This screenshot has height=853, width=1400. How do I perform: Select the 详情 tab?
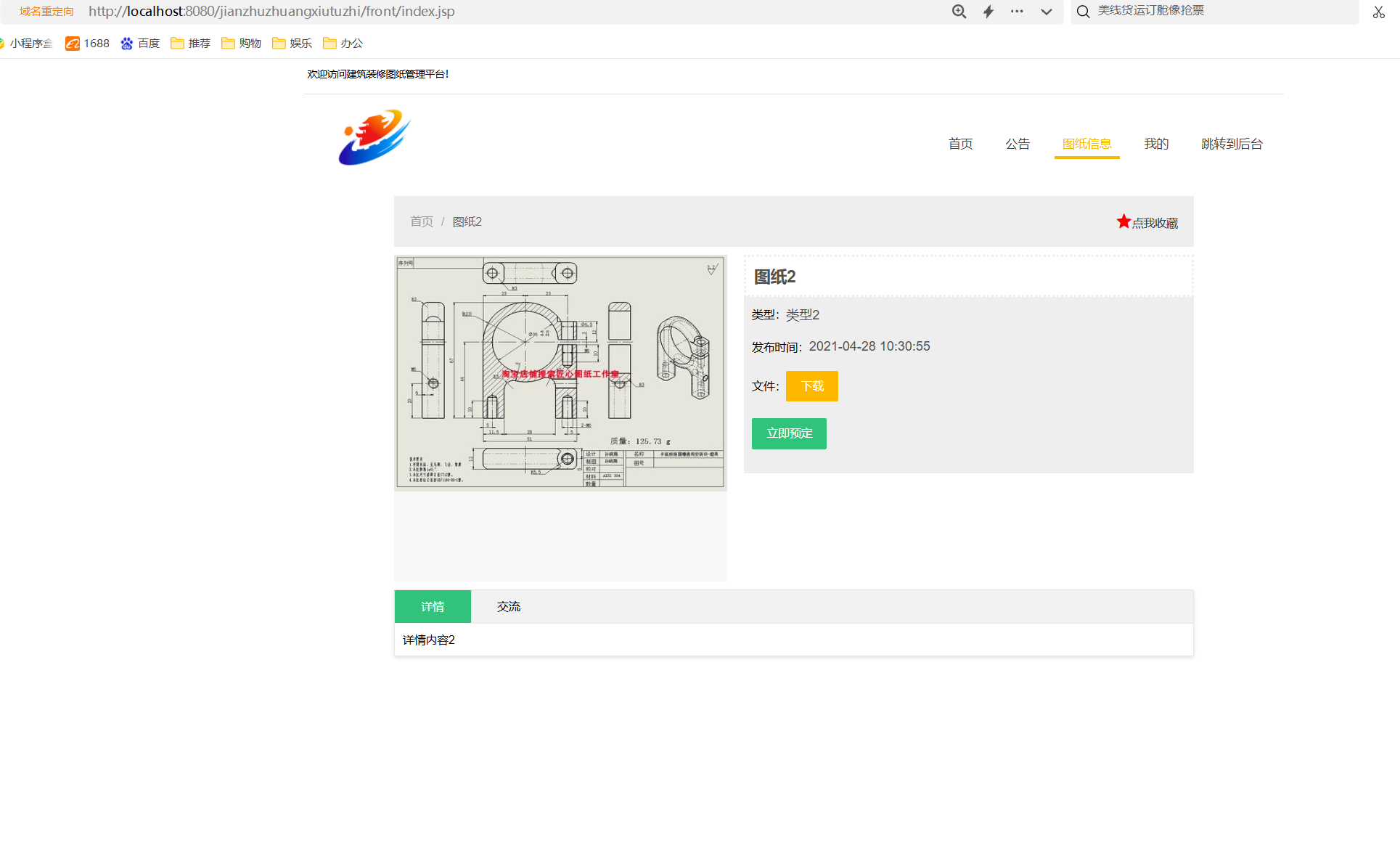[433, 606]
